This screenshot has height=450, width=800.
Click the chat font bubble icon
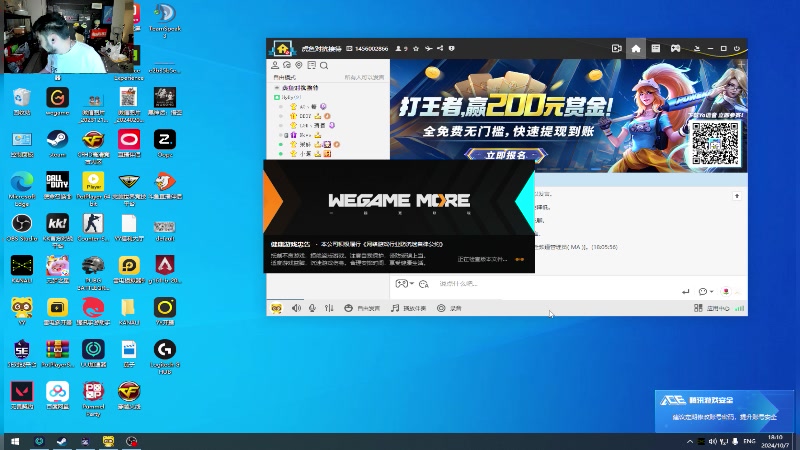(423, 284)
